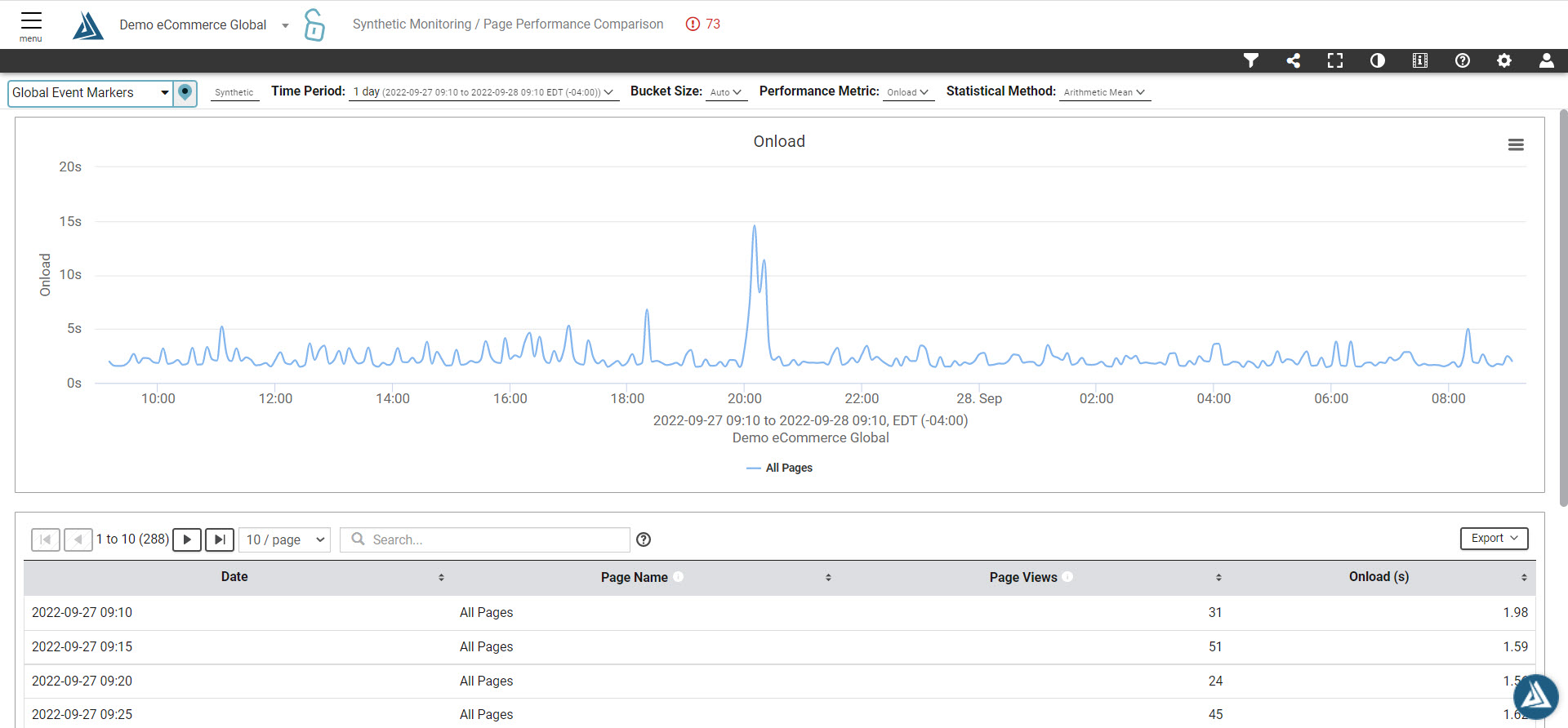Click the open padlock icon
The image size is (1568, 728).
click(x=314, y=24)
